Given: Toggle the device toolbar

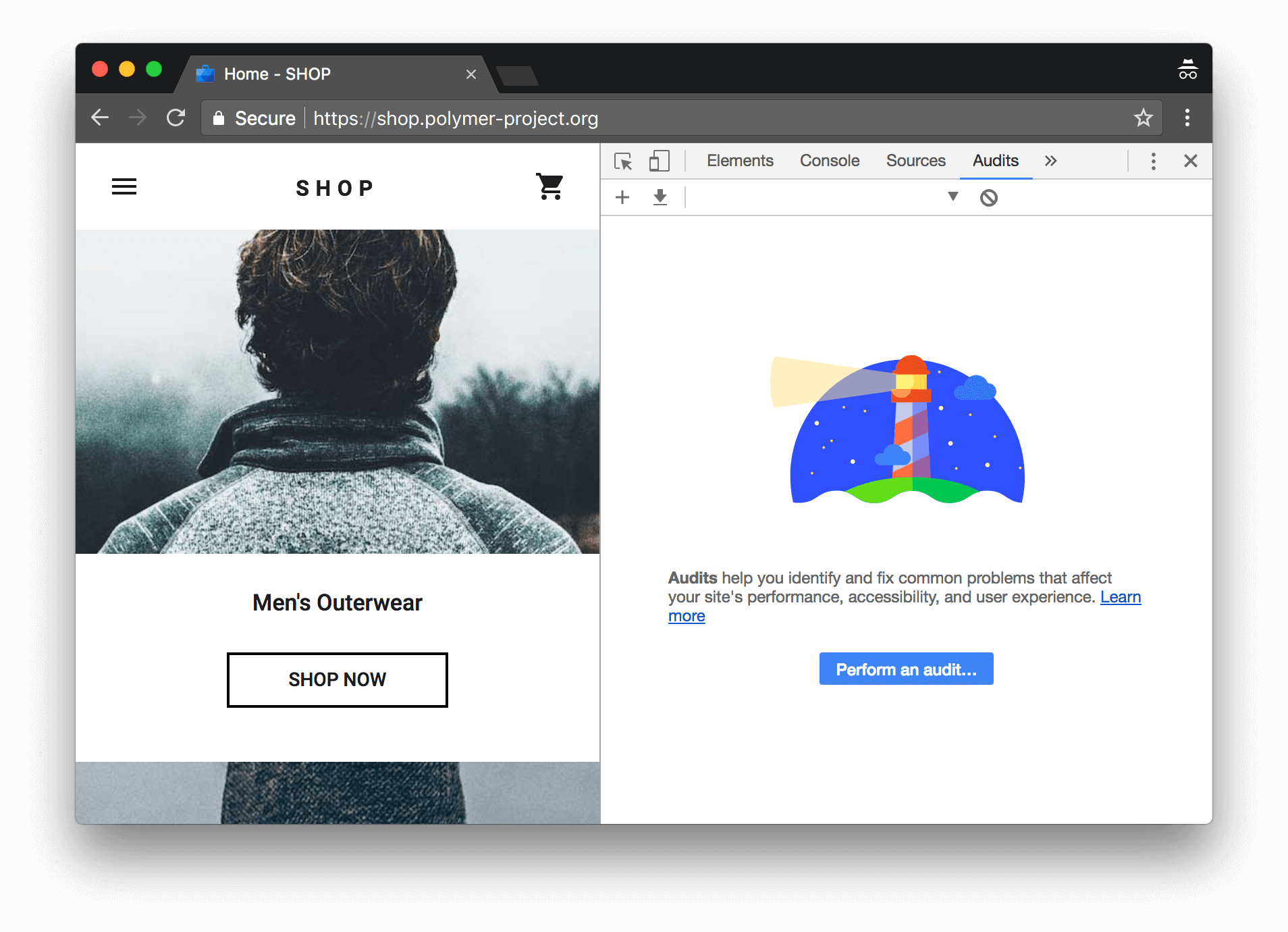Looking at the screenshot, I should tap(659, 161).
